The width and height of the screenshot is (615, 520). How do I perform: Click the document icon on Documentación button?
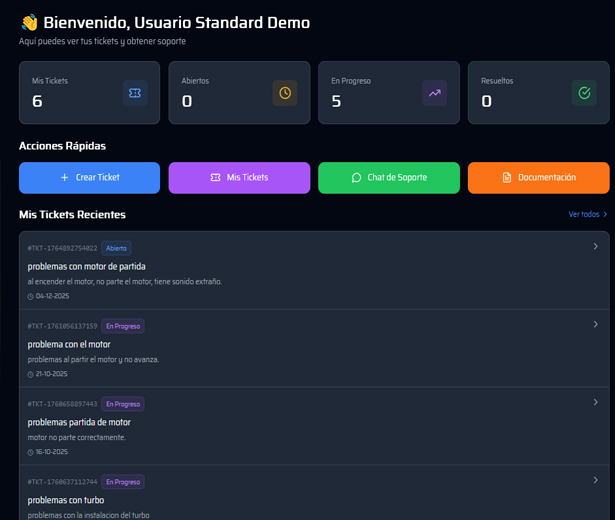tap(507, 177)
